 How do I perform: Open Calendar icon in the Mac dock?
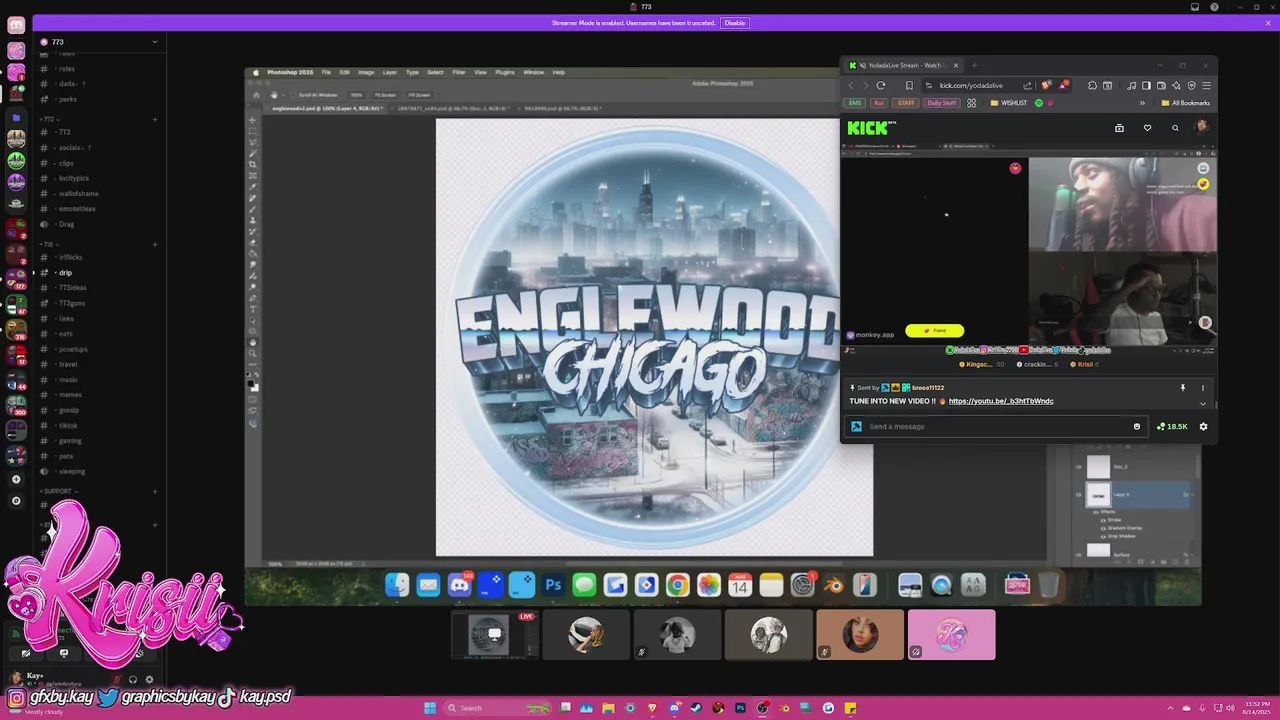click(739, 585)
